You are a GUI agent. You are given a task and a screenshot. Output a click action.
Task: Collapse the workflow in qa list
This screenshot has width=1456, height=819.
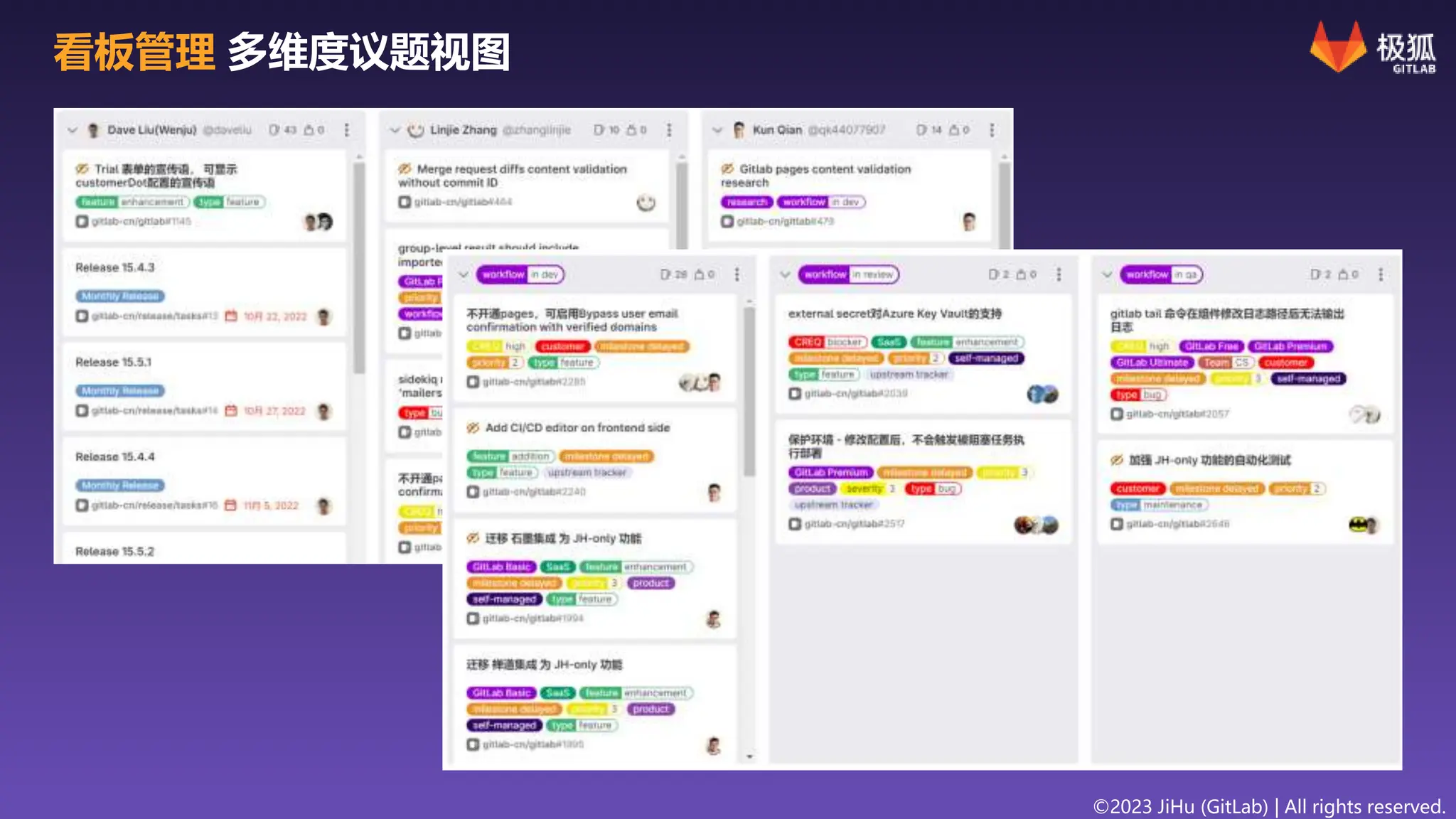(1107, 274)
